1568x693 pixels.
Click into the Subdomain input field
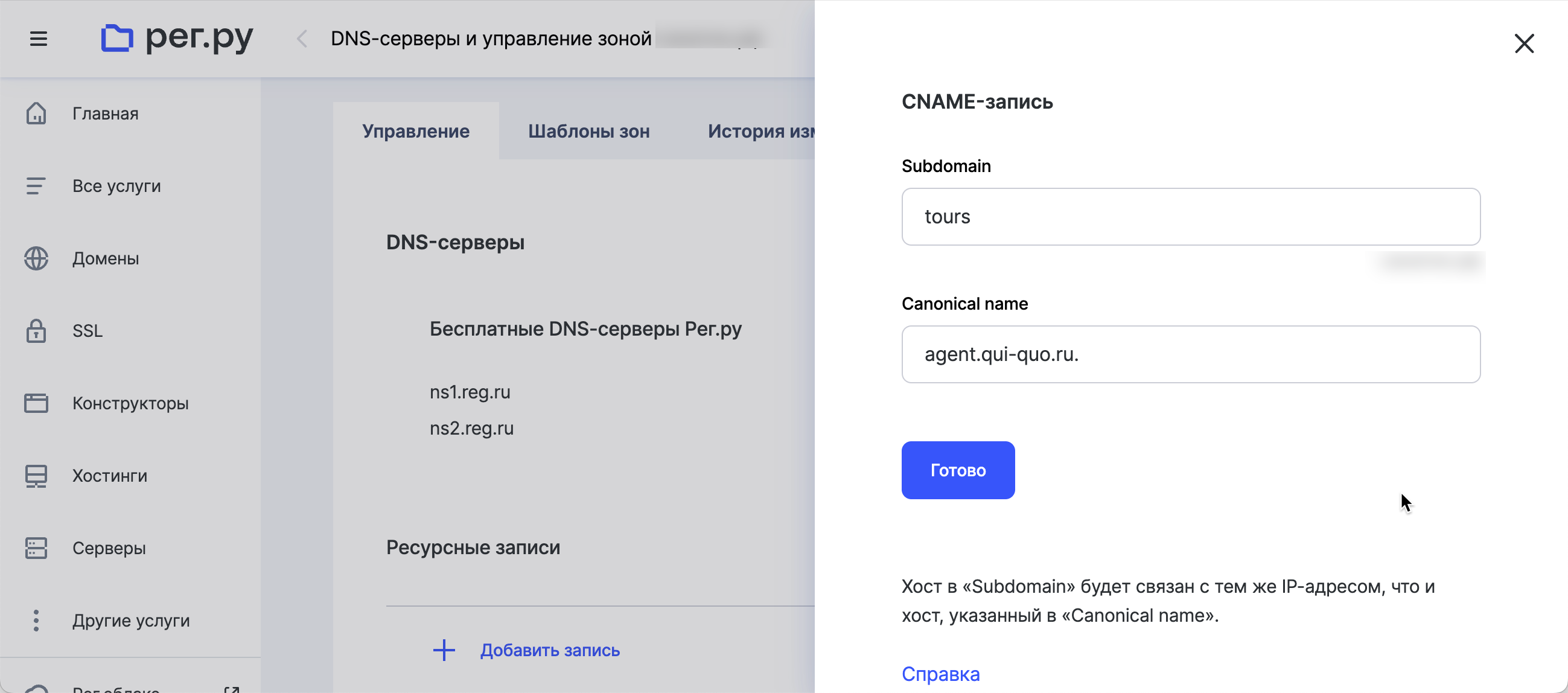1190,217
